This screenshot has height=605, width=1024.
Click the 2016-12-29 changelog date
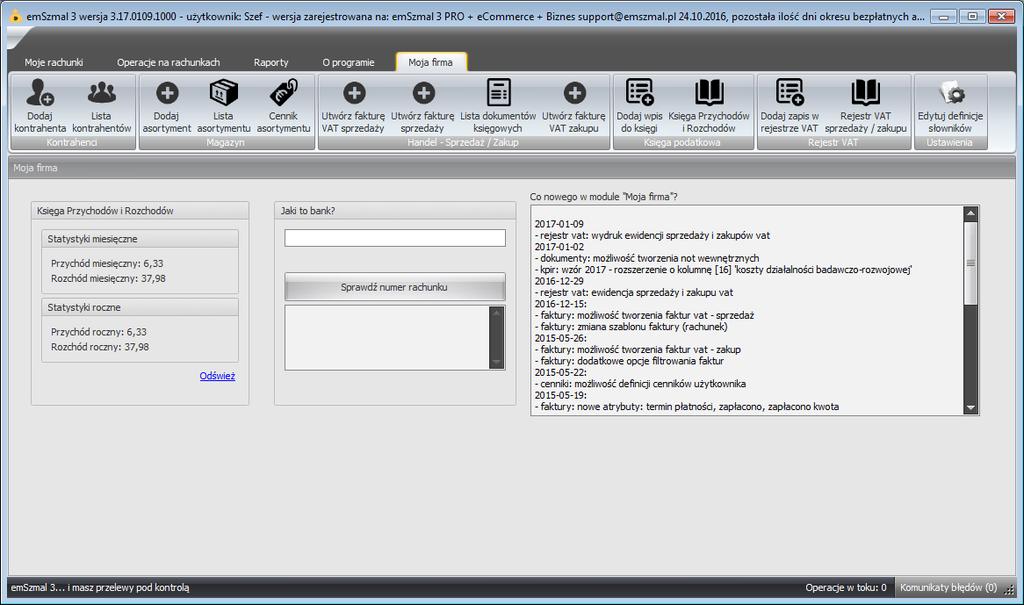559,281
